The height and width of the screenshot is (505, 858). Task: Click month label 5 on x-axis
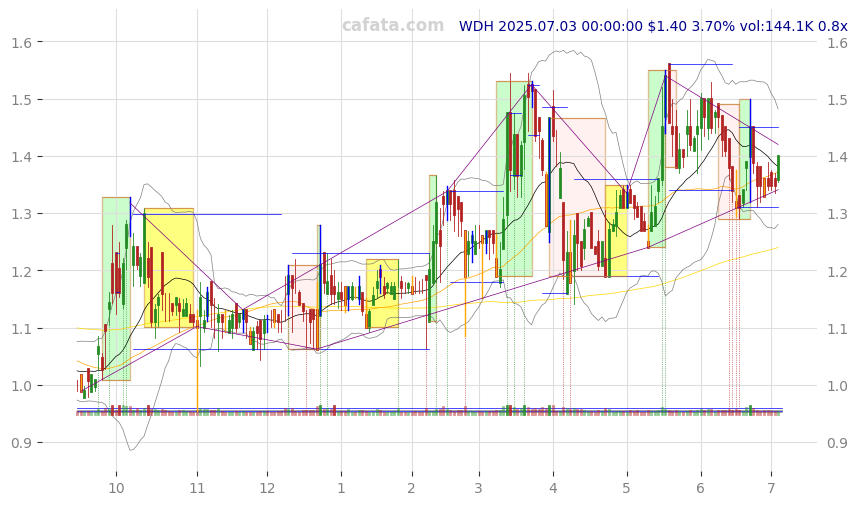pyautogui.click(x=627, y=488)
